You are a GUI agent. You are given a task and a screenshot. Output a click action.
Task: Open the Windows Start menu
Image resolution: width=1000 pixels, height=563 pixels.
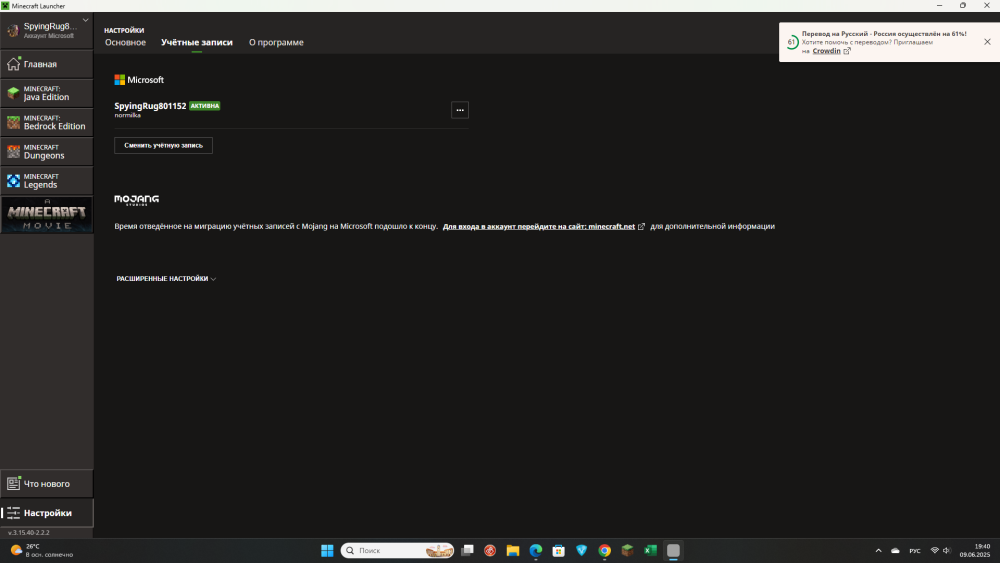click(x=327, y=551)
